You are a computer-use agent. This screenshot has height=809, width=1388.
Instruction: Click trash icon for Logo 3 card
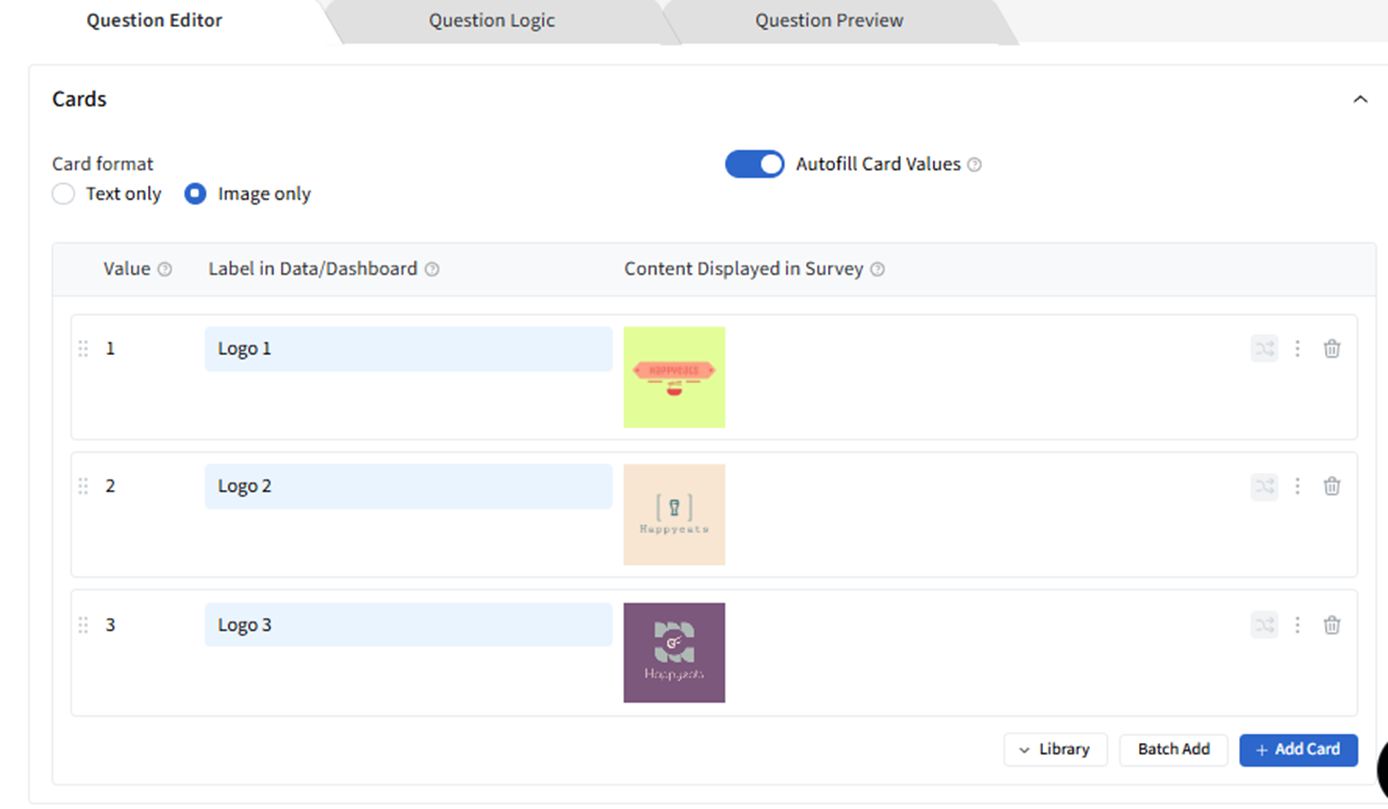[x=1332, y=625]
